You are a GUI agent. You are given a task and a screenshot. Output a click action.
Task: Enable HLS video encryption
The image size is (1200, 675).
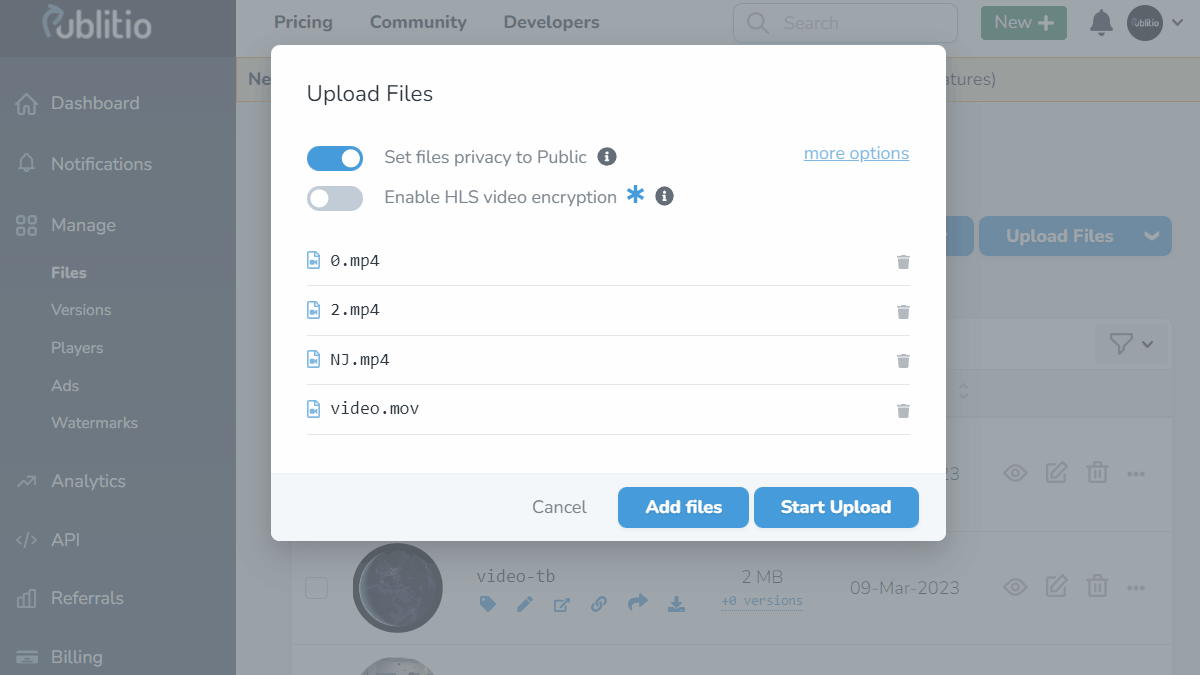click(335, 198)
